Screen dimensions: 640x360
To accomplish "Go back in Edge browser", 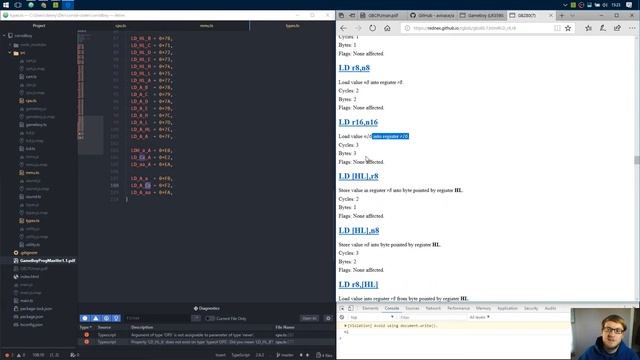I will (343, 28).
